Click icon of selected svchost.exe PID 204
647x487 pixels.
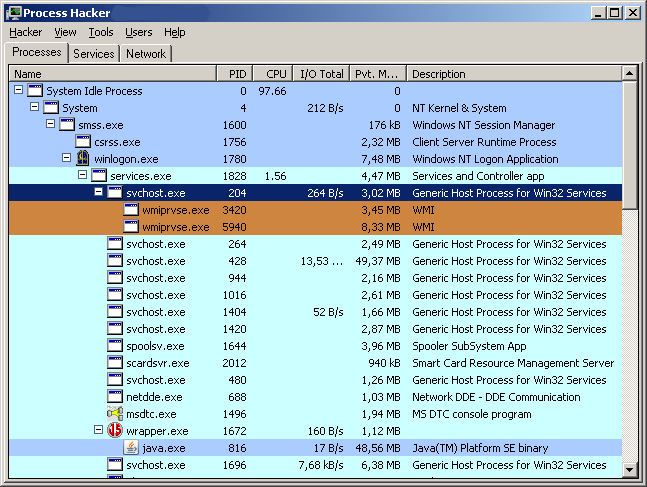point(115,192)
